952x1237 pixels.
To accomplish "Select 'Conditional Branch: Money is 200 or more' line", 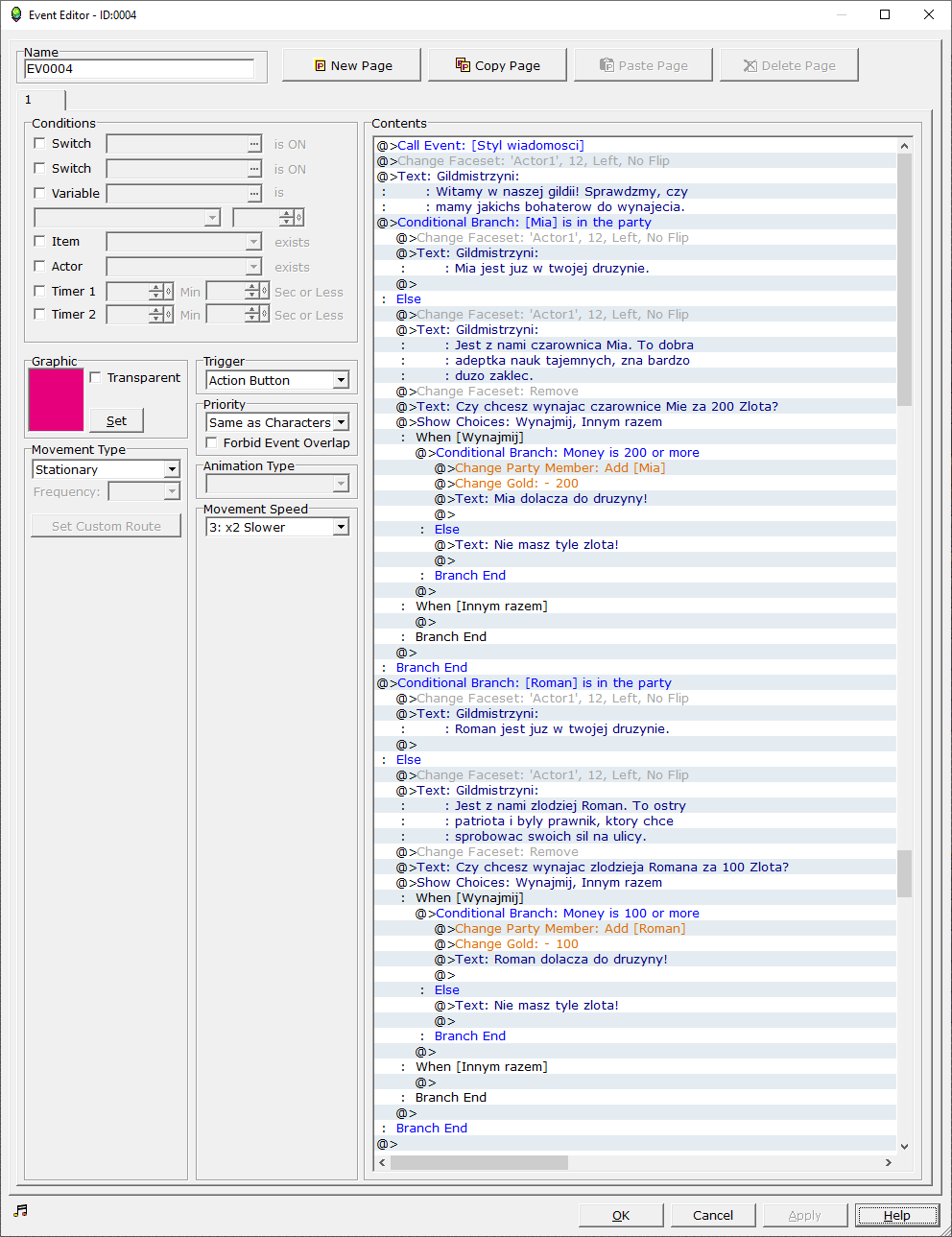I will [x=635, y=453].
